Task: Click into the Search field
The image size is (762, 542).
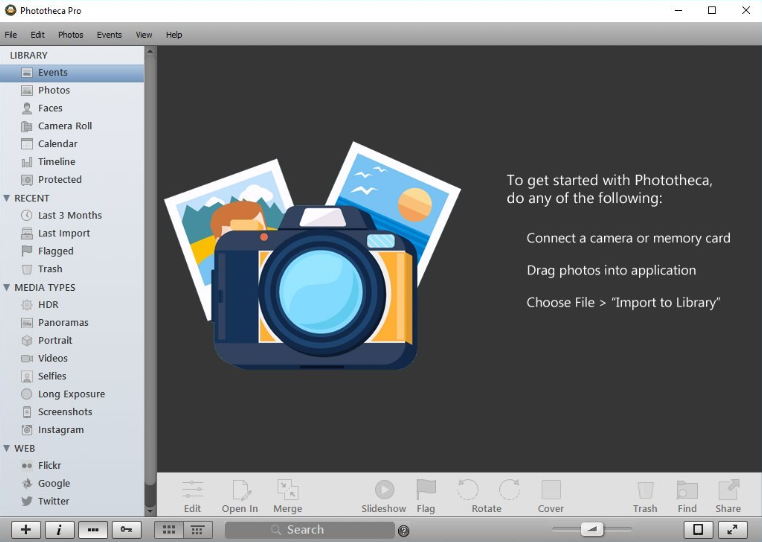Action: click(310, 530)
